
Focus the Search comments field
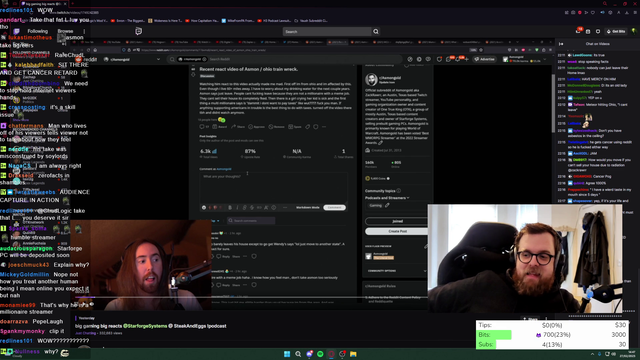point(251,220)
